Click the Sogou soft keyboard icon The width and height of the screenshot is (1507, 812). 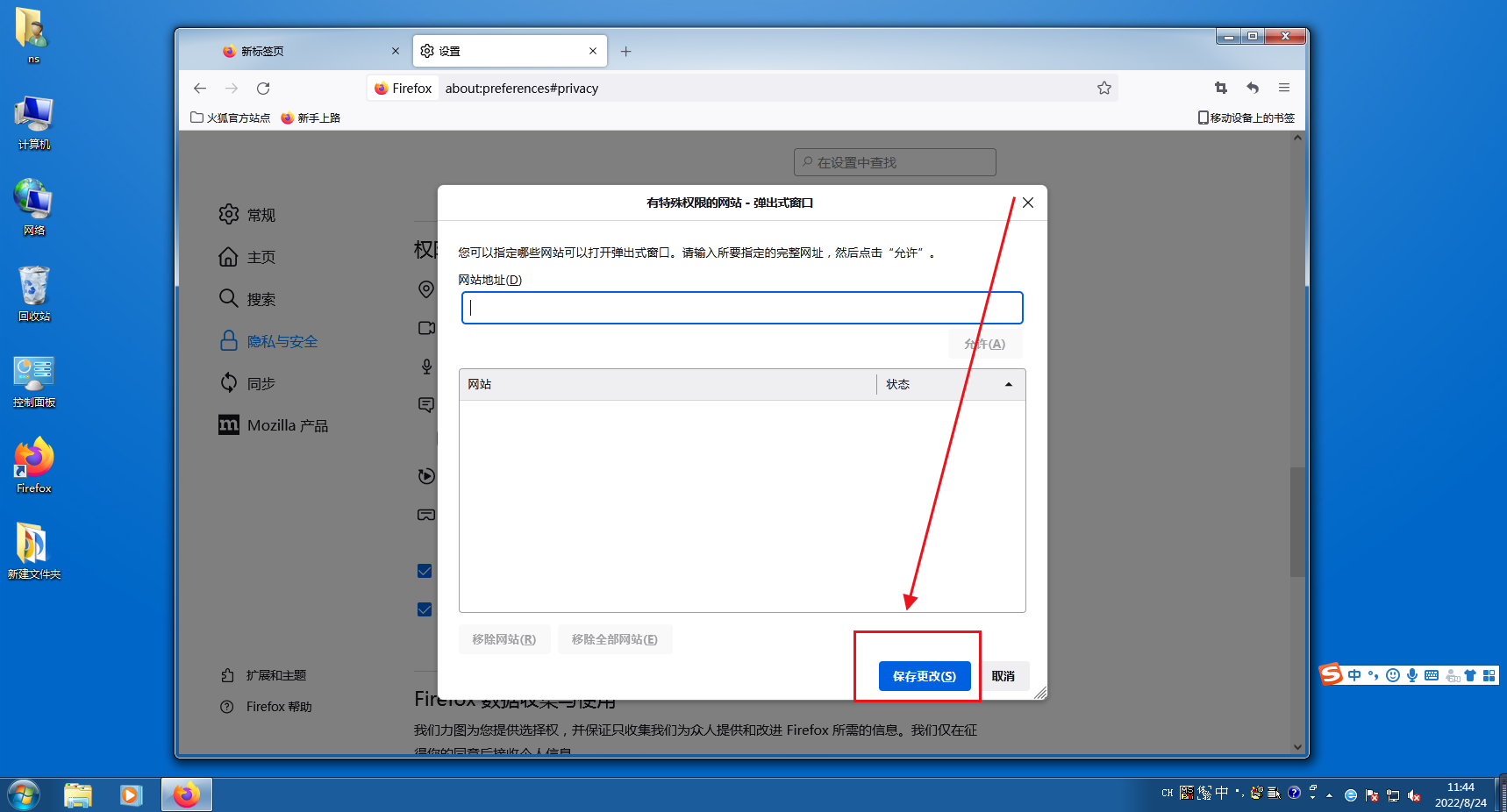pyautogui.click(x=1432, y=675)
